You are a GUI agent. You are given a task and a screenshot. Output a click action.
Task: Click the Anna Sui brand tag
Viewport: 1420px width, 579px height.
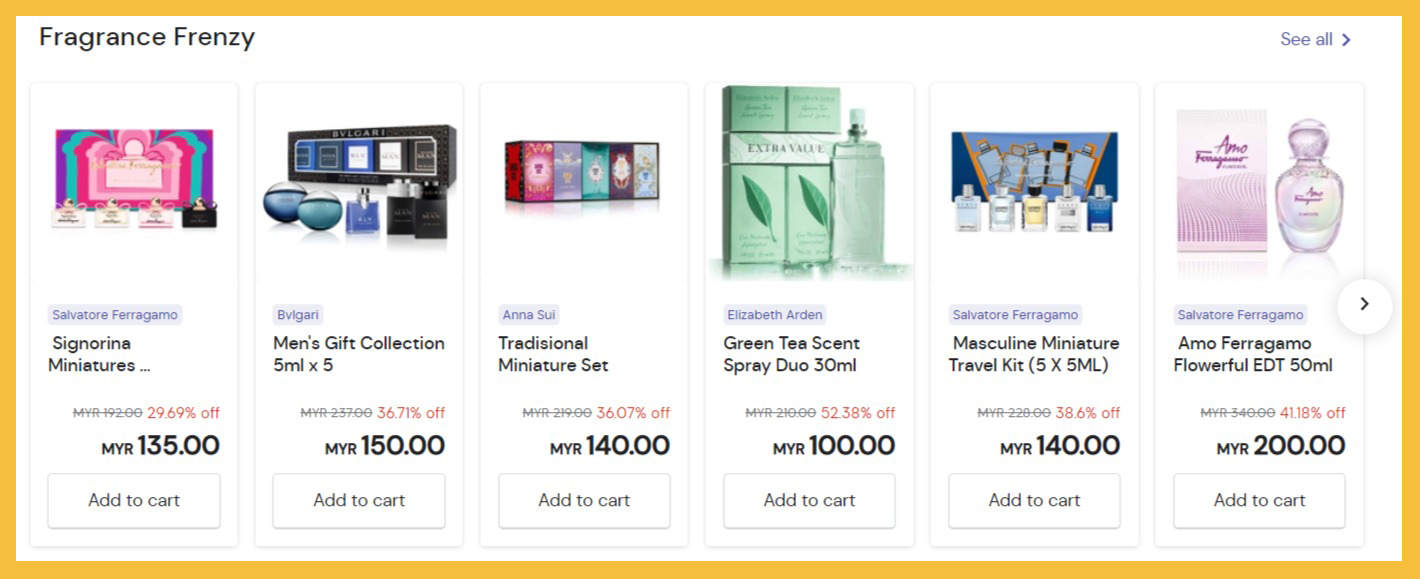[x=530, y=315]
